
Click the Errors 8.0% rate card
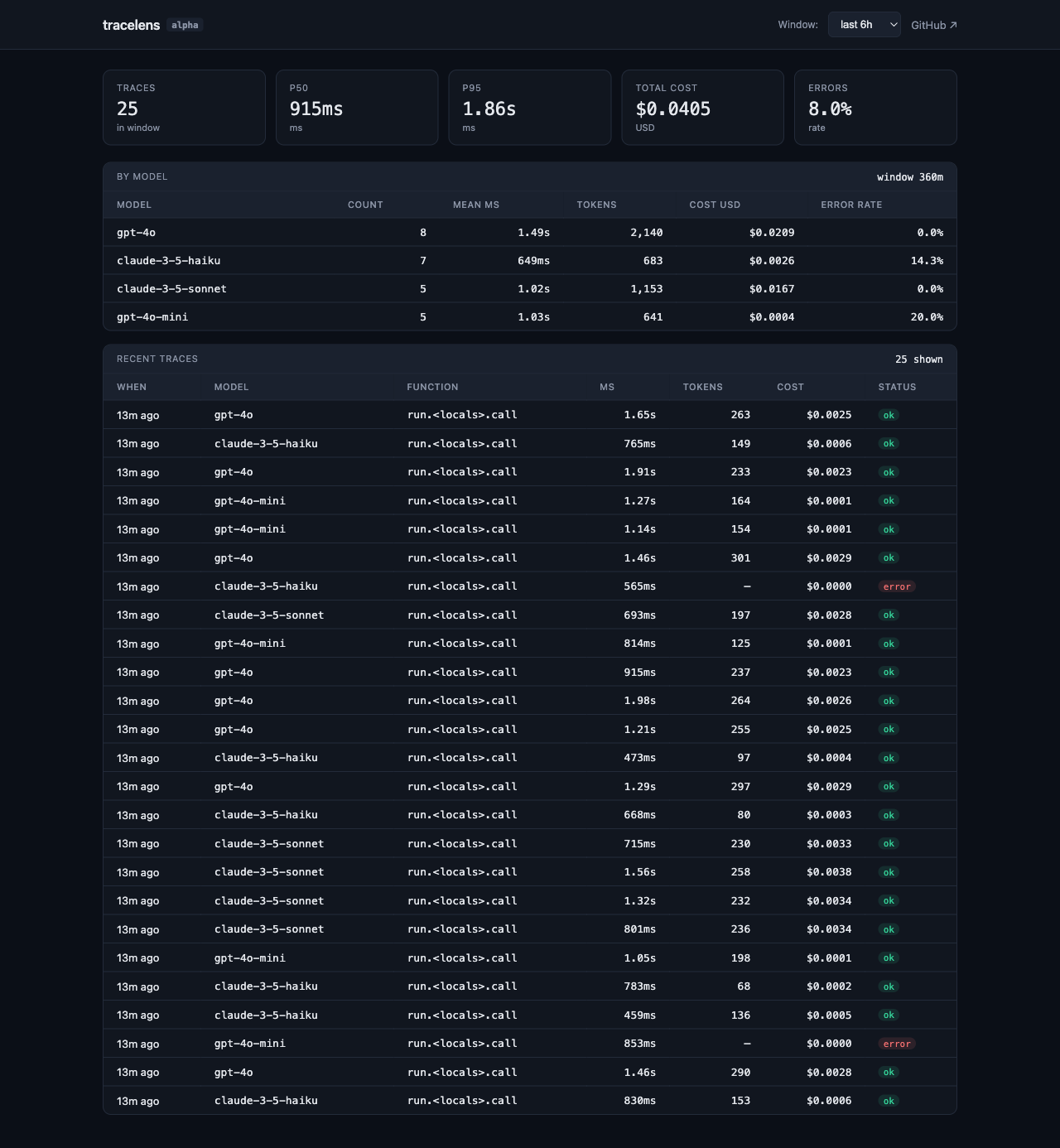875,108
